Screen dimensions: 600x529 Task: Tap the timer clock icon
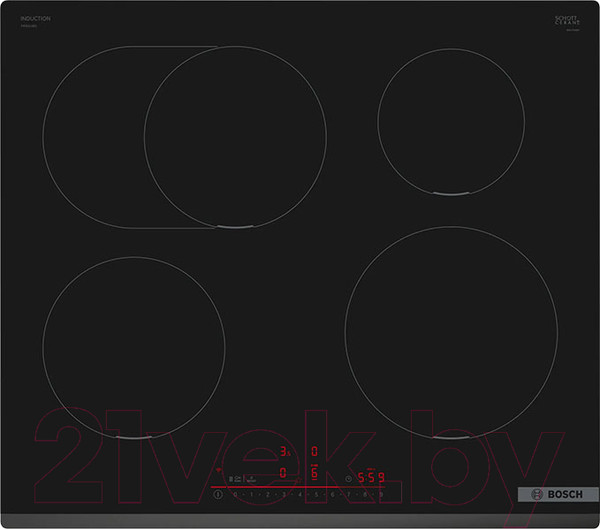[348, 478]
